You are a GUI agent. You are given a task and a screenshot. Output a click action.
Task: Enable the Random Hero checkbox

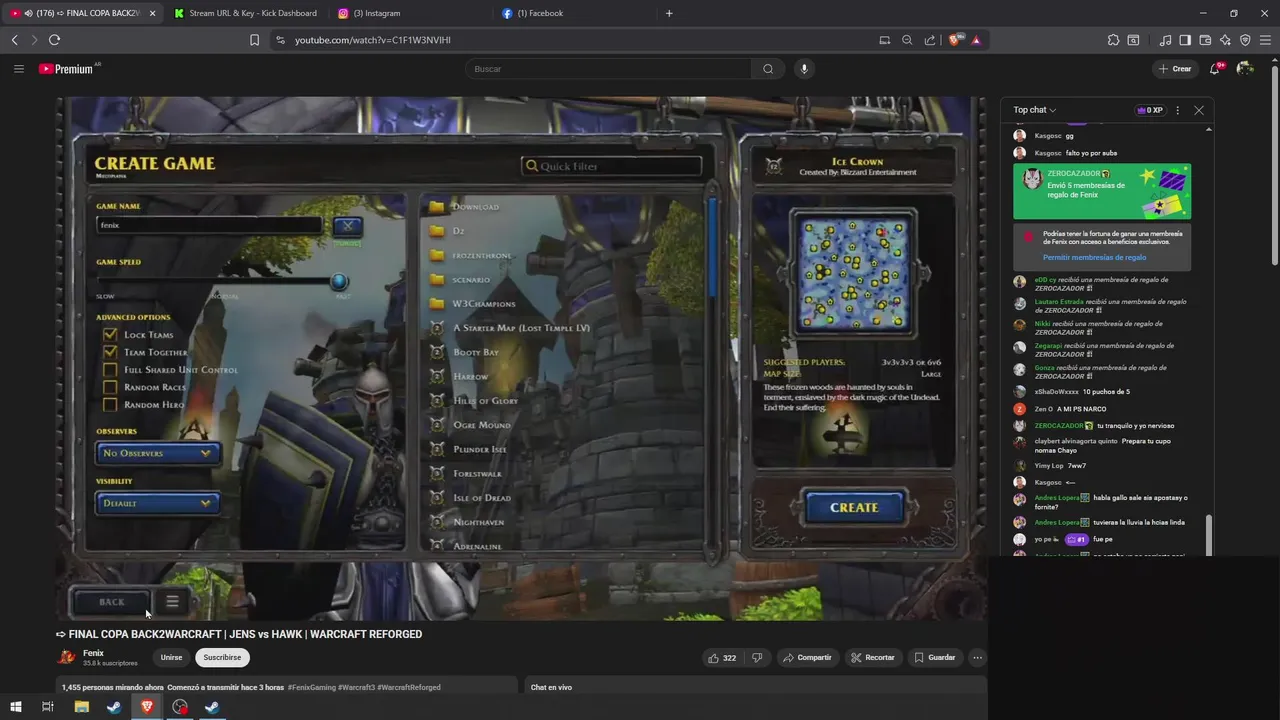click(110, 405)
